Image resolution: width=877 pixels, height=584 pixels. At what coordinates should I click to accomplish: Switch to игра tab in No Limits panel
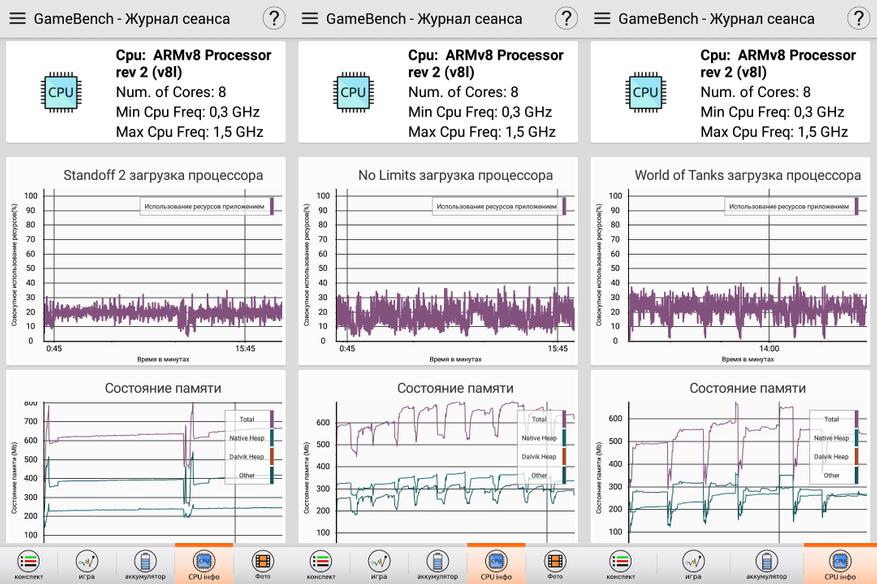click(x=379, y=564)
